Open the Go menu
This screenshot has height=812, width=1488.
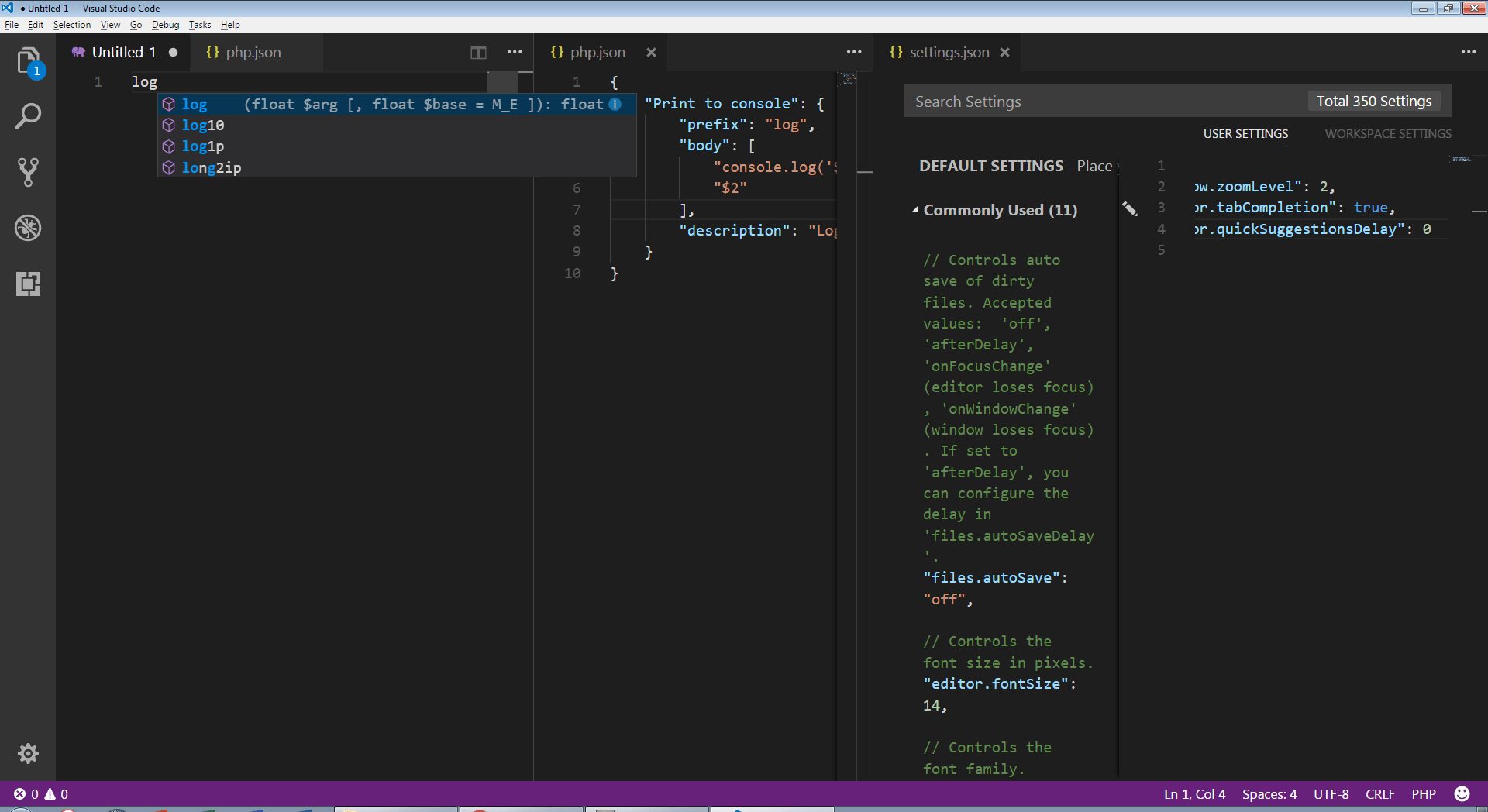tap(136, 25)
